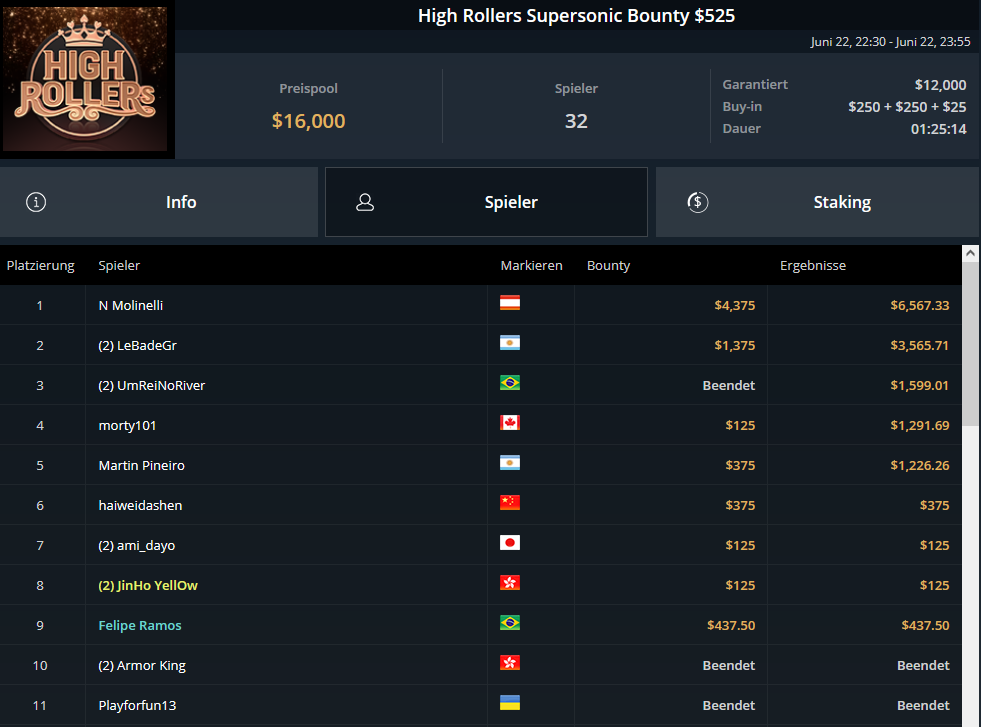
Task: Click the scrollbar up arrow
Action: [970, 253]
